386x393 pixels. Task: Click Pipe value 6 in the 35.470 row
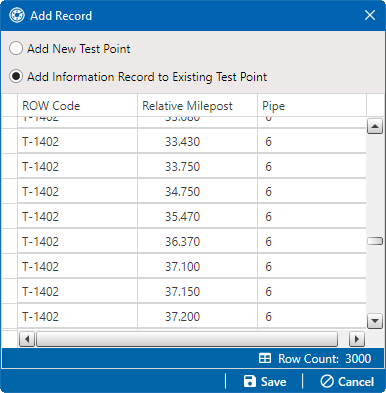(268, 217)
